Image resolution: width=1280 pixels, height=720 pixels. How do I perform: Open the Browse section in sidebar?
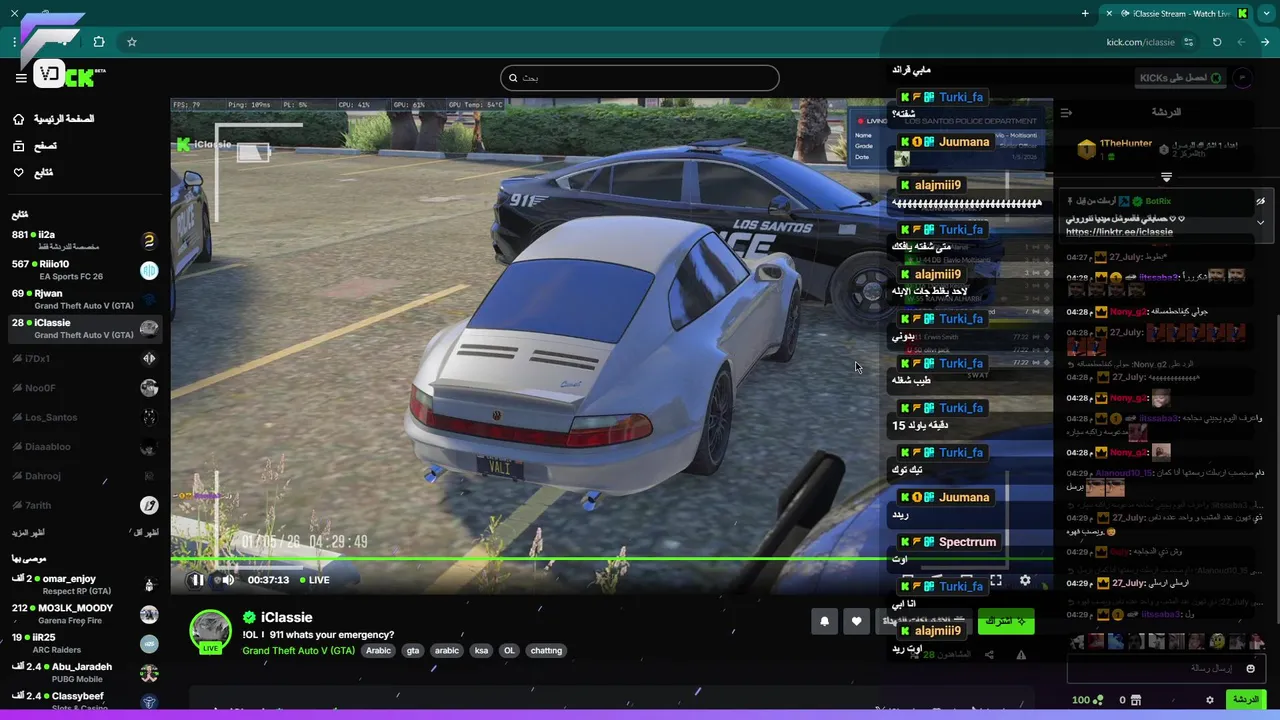(35, 146)
